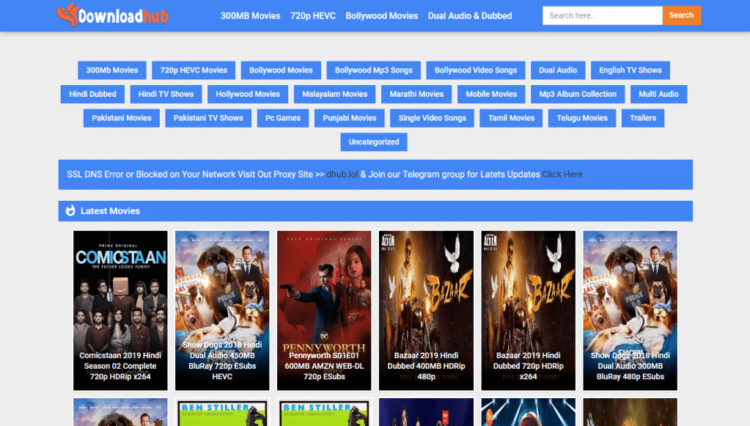Open the Pc Games category
Image resolution: width=750 pixels, height=426 pixels.
[283, 118]
